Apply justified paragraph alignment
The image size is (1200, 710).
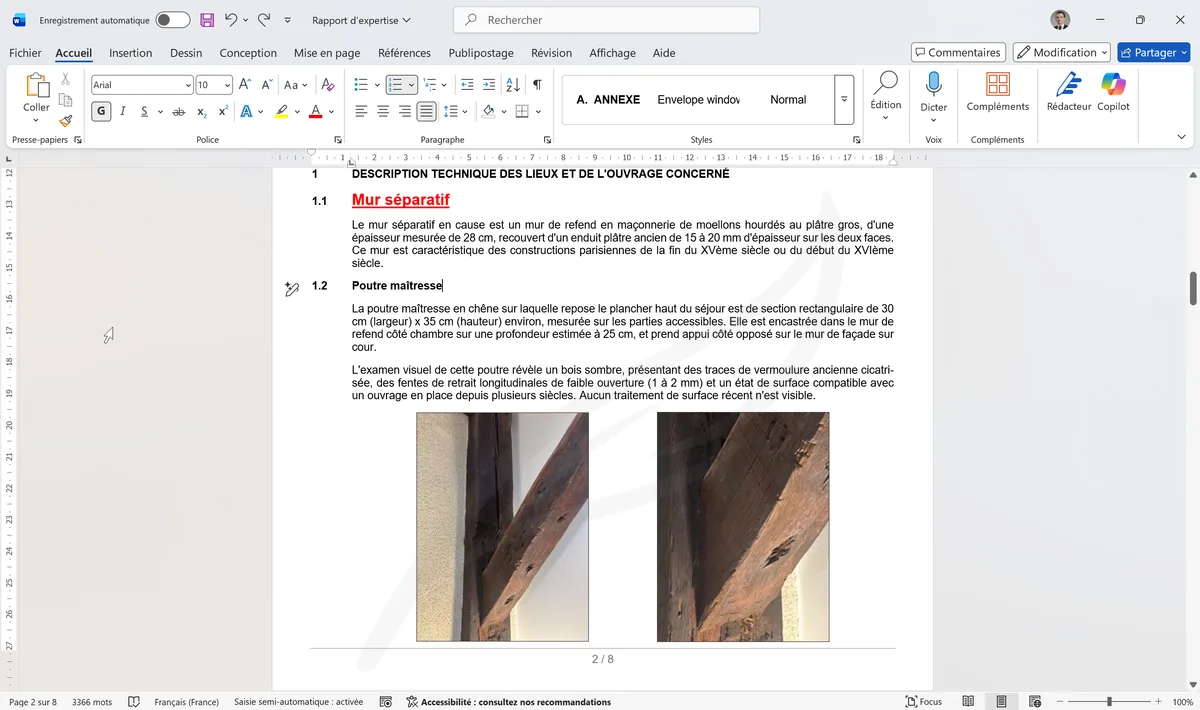pos(427,111)
